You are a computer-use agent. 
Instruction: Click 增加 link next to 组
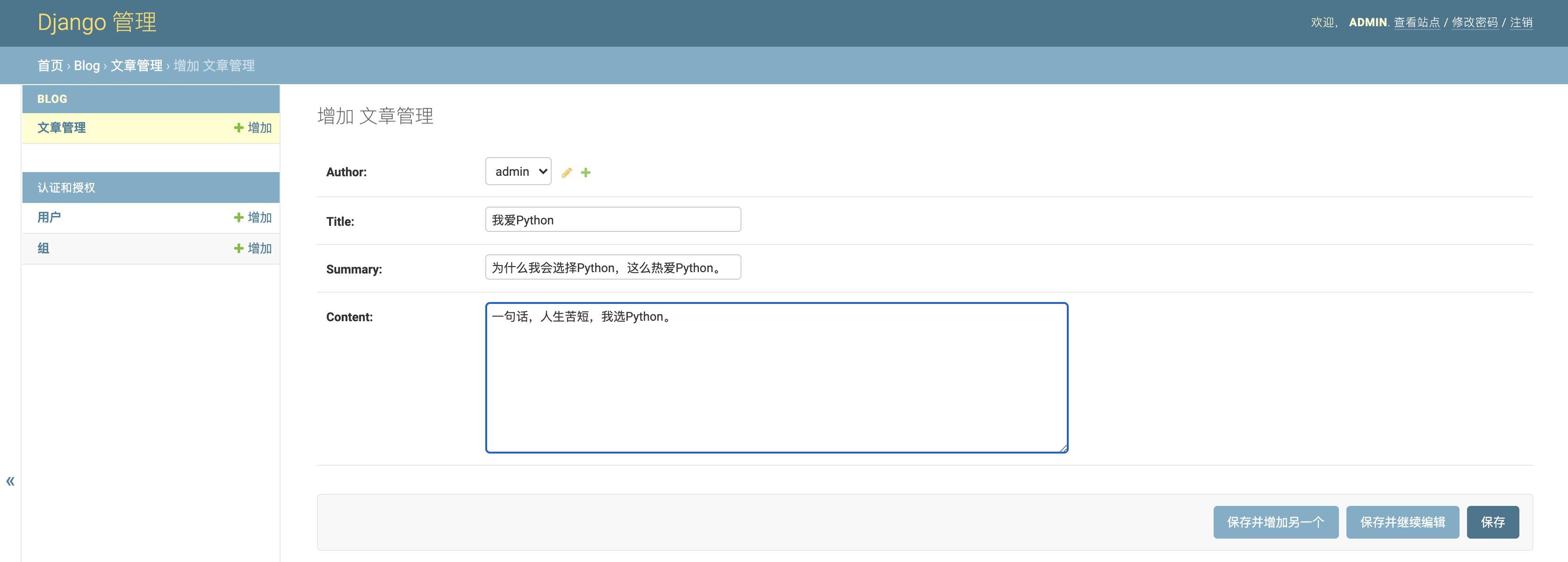pos(252,248)
